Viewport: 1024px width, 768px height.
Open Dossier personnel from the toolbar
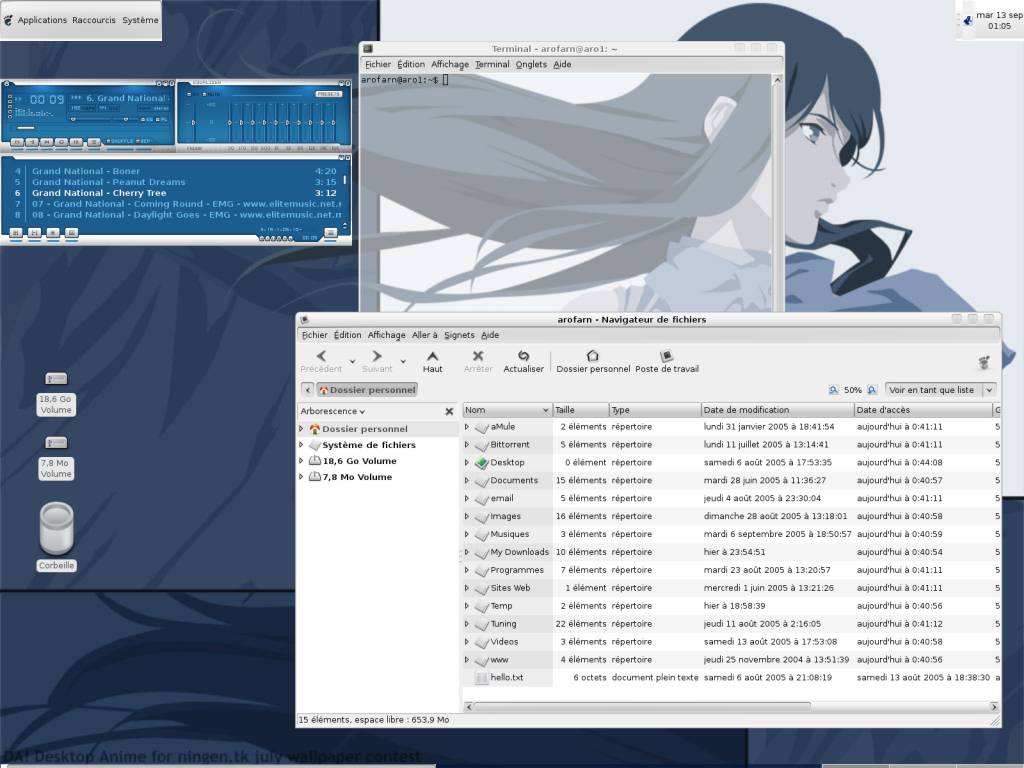[x=592, y=357]
